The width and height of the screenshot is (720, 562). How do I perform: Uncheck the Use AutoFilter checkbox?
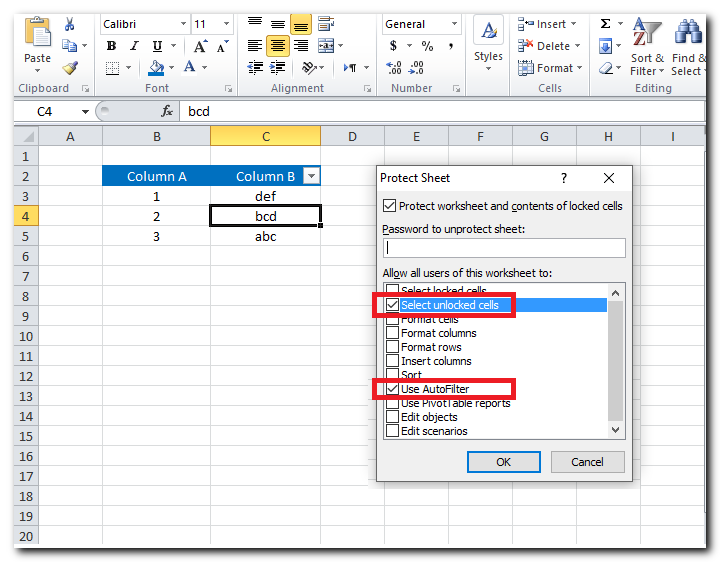point(393,389)
